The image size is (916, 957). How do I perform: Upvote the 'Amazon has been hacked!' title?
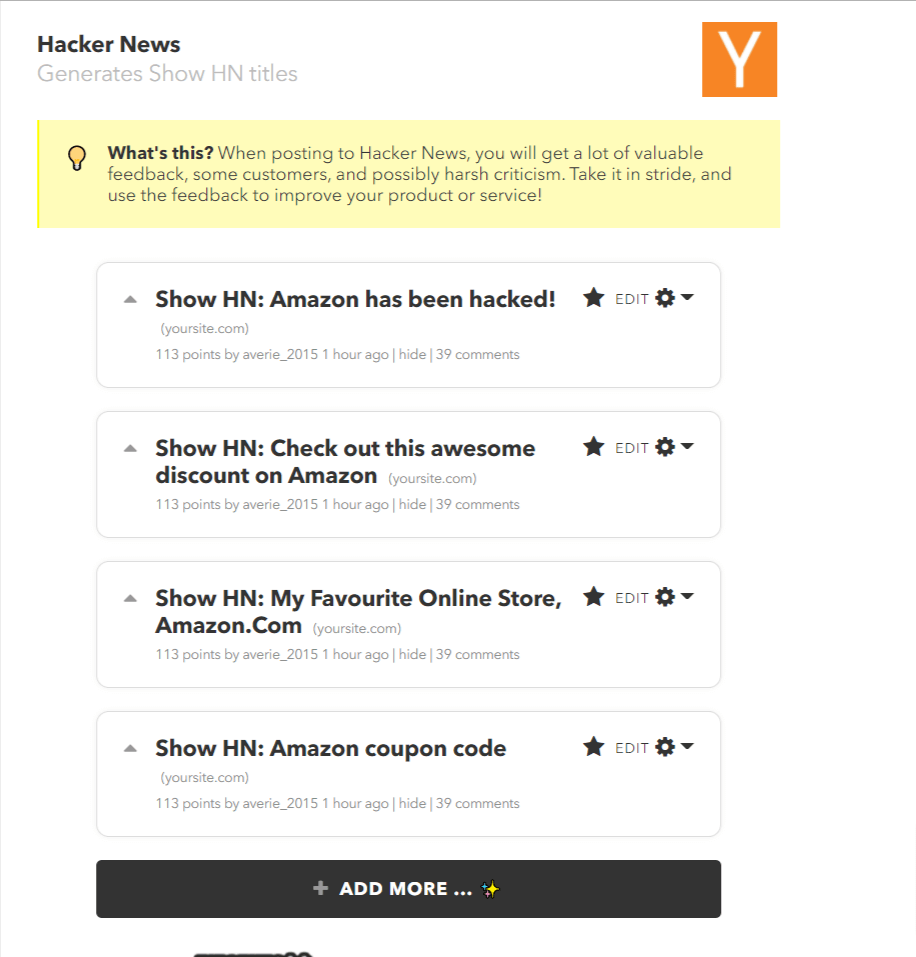coord(130,299)
